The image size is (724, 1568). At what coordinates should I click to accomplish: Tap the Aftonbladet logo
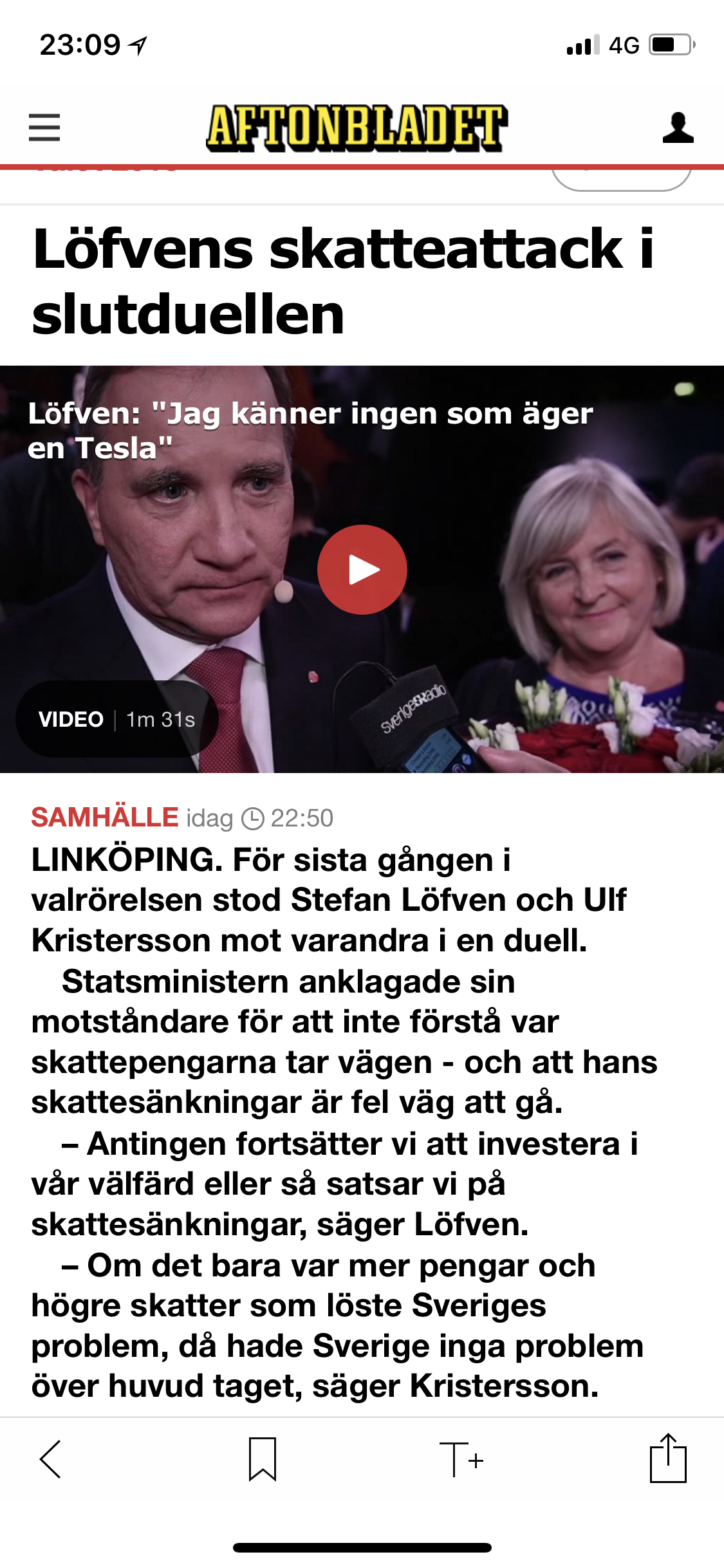[357, 128]
